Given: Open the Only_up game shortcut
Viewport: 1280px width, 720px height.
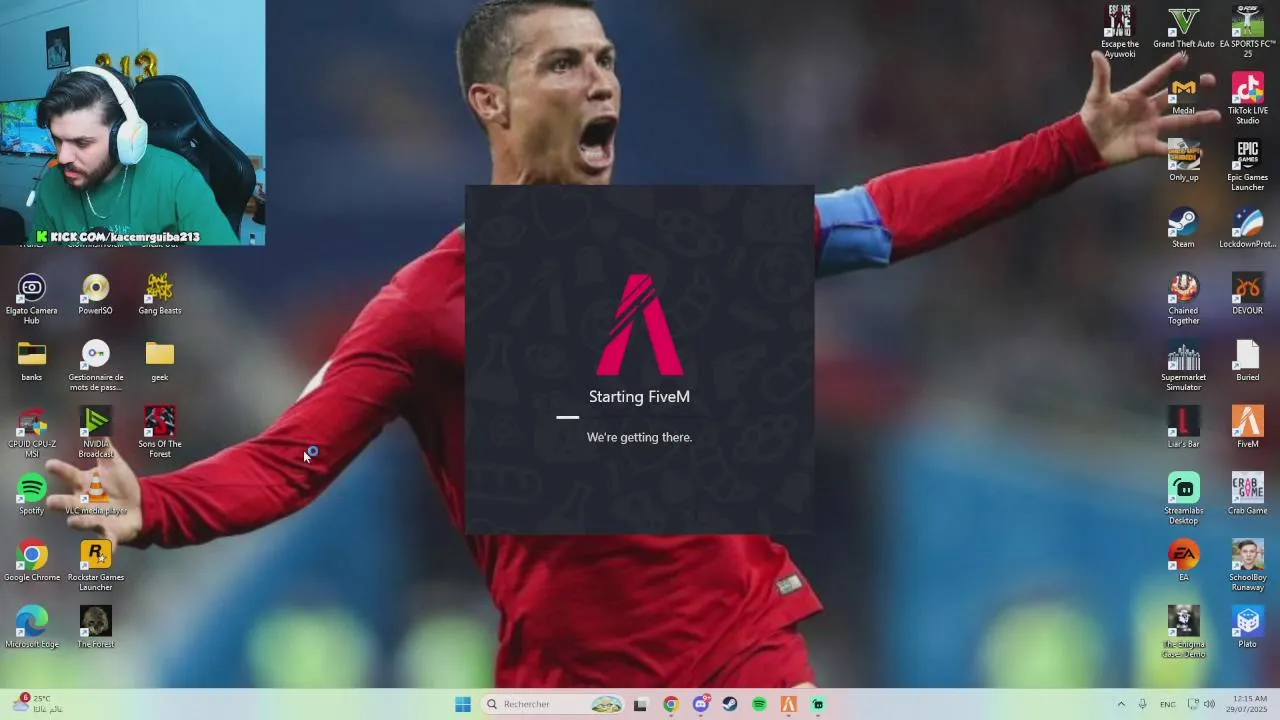Looking at the screenshot, I should (1183, 160).
